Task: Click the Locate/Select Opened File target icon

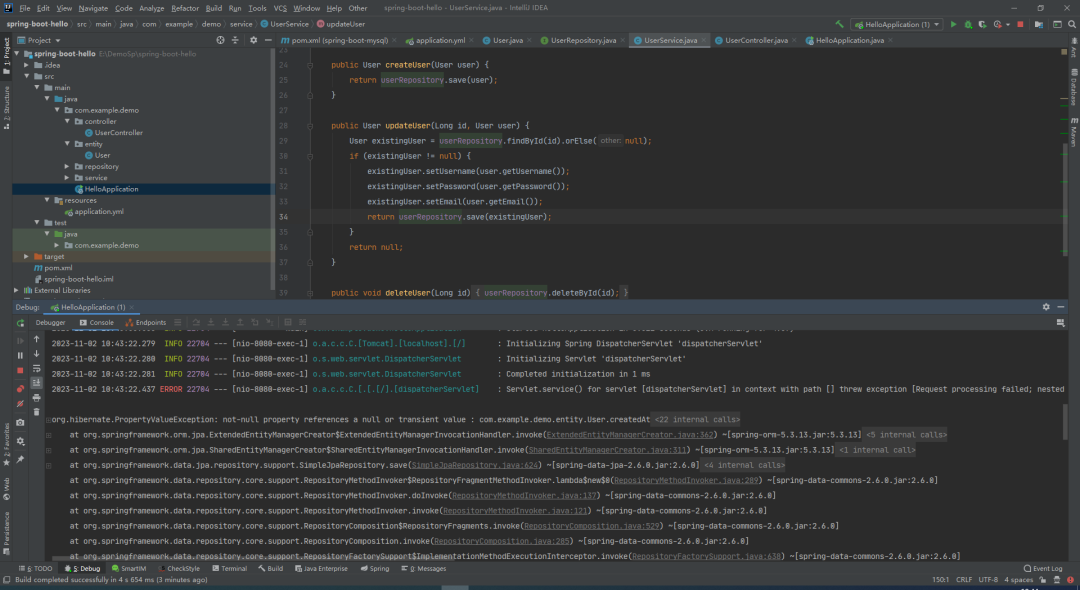Action: [x=220, y=40]
